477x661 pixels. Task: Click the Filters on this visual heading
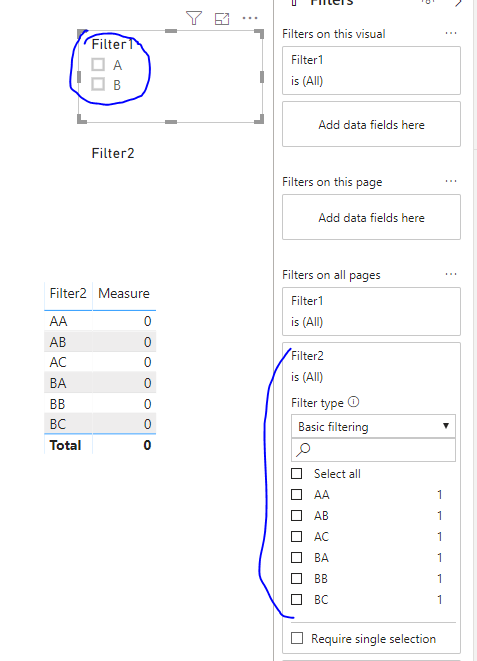tap(334, 34)
